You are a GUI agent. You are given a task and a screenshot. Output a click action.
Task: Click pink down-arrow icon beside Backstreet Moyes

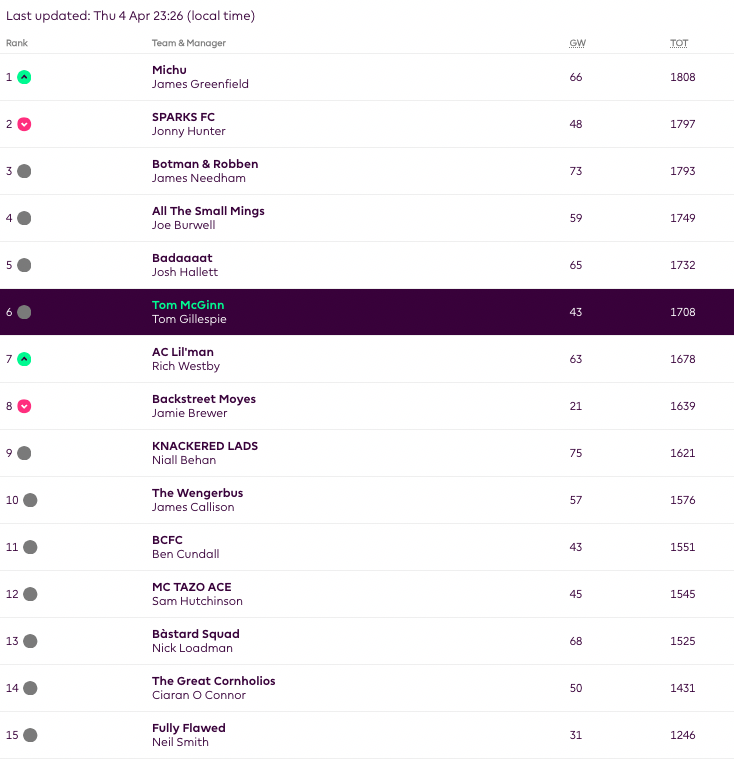point(24,406)
